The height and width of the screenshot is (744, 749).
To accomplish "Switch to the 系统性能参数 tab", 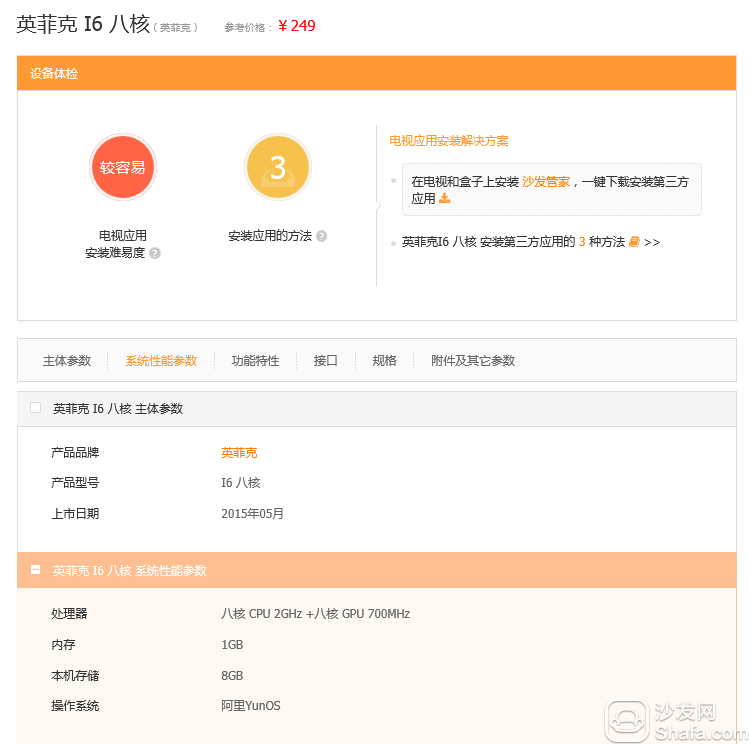I will [x=161, y=361].
